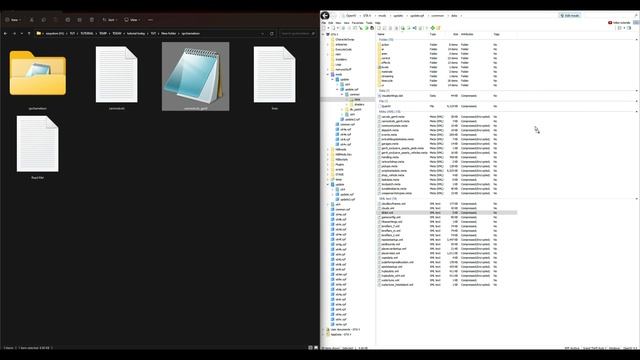The width and height of the screenshot is (640, 360).
Task: Open the Sort dropdown in File Explorer
Action: point(109,20)
